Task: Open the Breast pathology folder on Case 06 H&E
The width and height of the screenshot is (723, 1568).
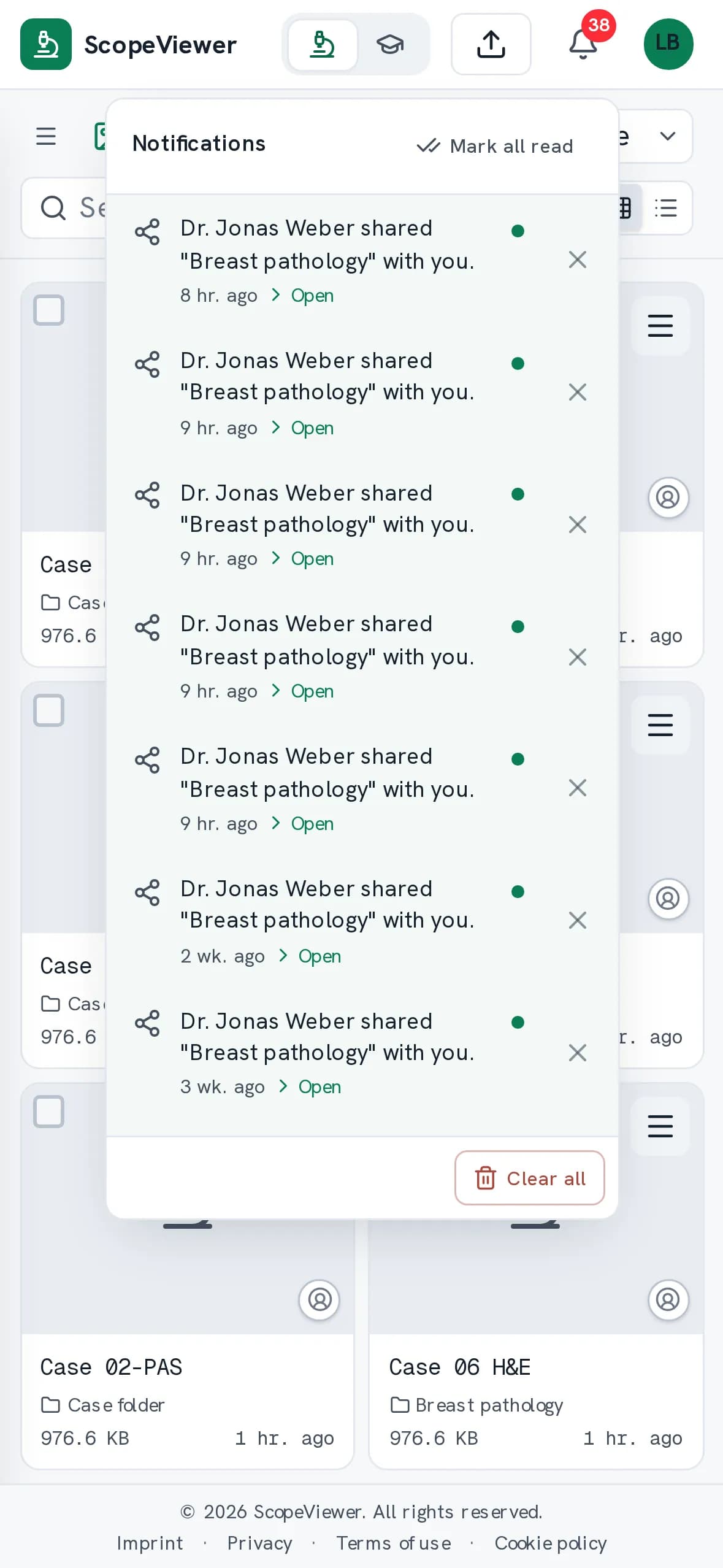Action: pos(476,1405)
